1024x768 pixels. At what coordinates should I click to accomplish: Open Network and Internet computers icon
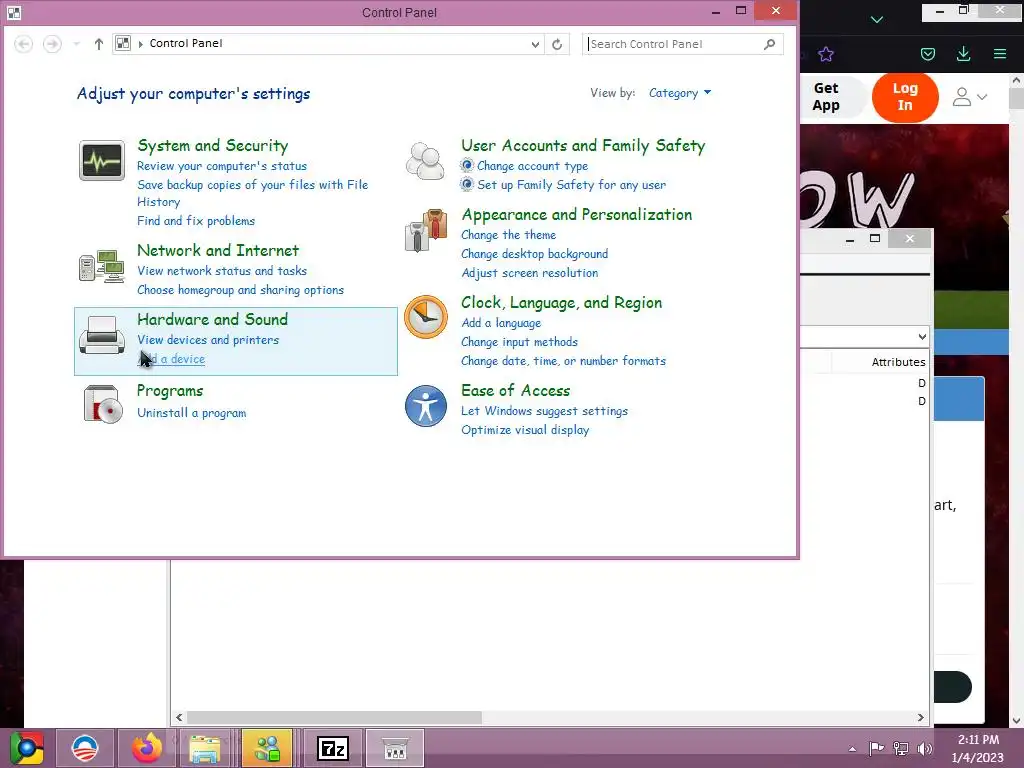[102, 266]
